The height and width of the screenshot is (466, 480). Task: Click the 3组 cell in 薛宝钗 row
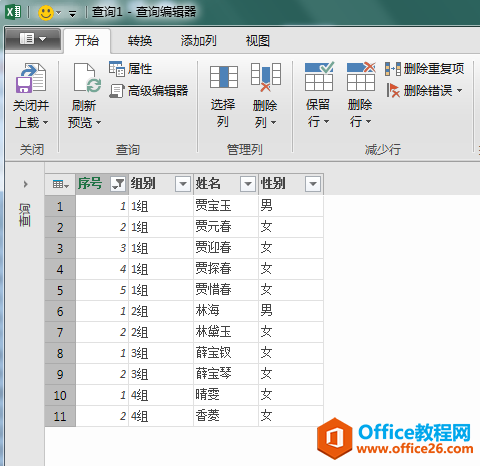pyautogui.click(x=161, y=353)
